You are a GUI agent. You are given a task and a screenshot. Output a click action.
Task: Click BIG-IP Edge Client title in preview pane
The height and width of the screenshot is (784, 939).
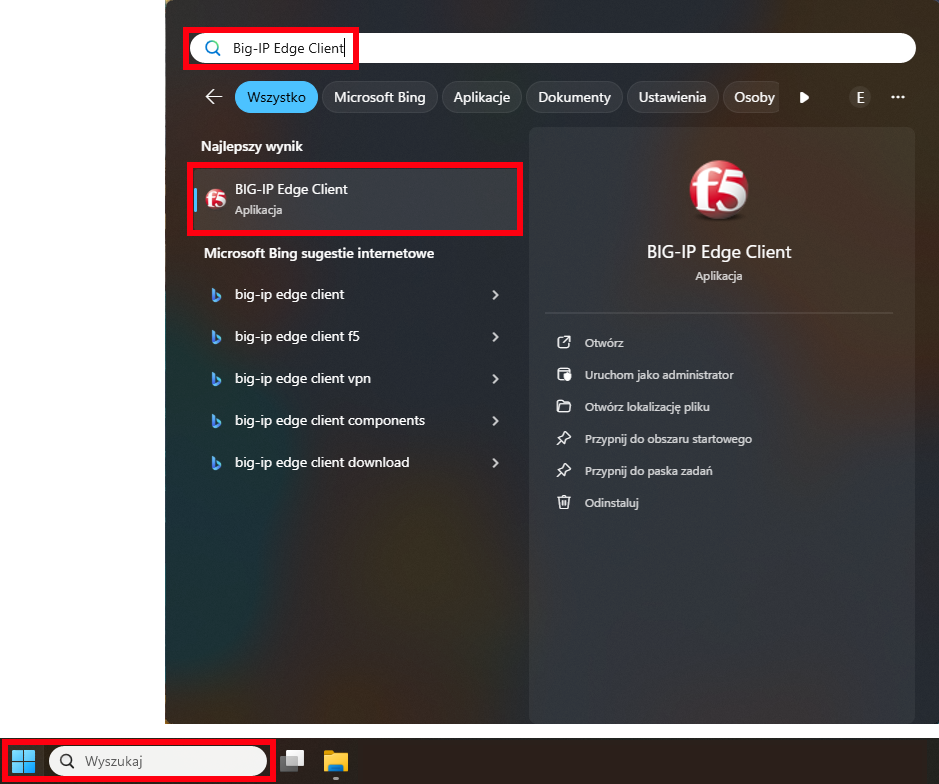[x=719, y=252]
